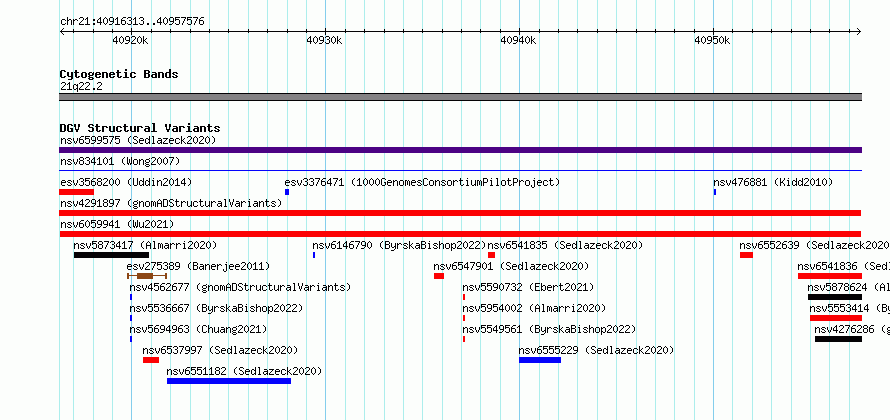Open nsv5694963 (Chuang2021) label
The height and width of the screenshot is (420, 890).
[x=198, y=329]
